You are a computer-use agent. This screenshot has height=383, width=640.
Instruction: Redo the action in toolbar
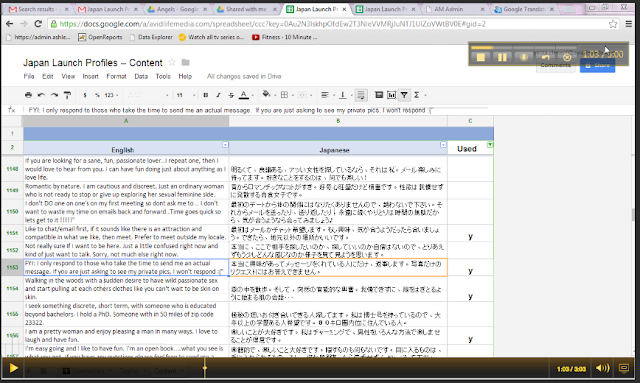[54, 95]
